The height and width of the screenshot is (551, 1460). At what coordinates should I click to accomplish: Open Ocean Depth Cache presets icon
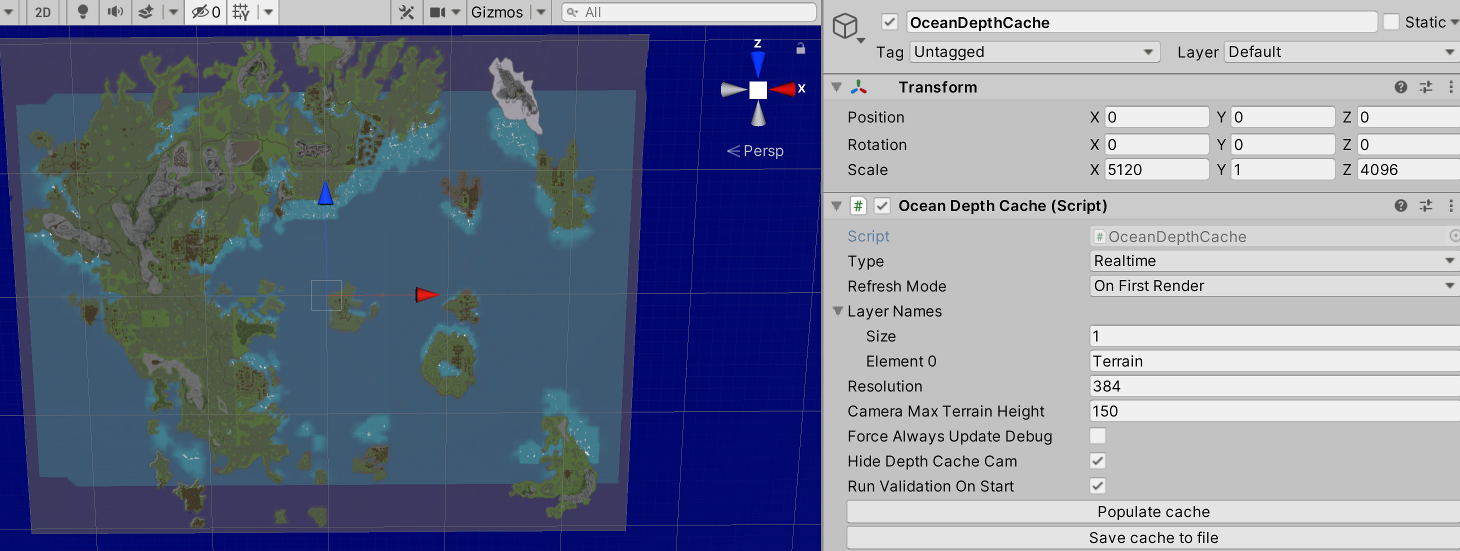pyautogui.click(x=1427, y=206)
